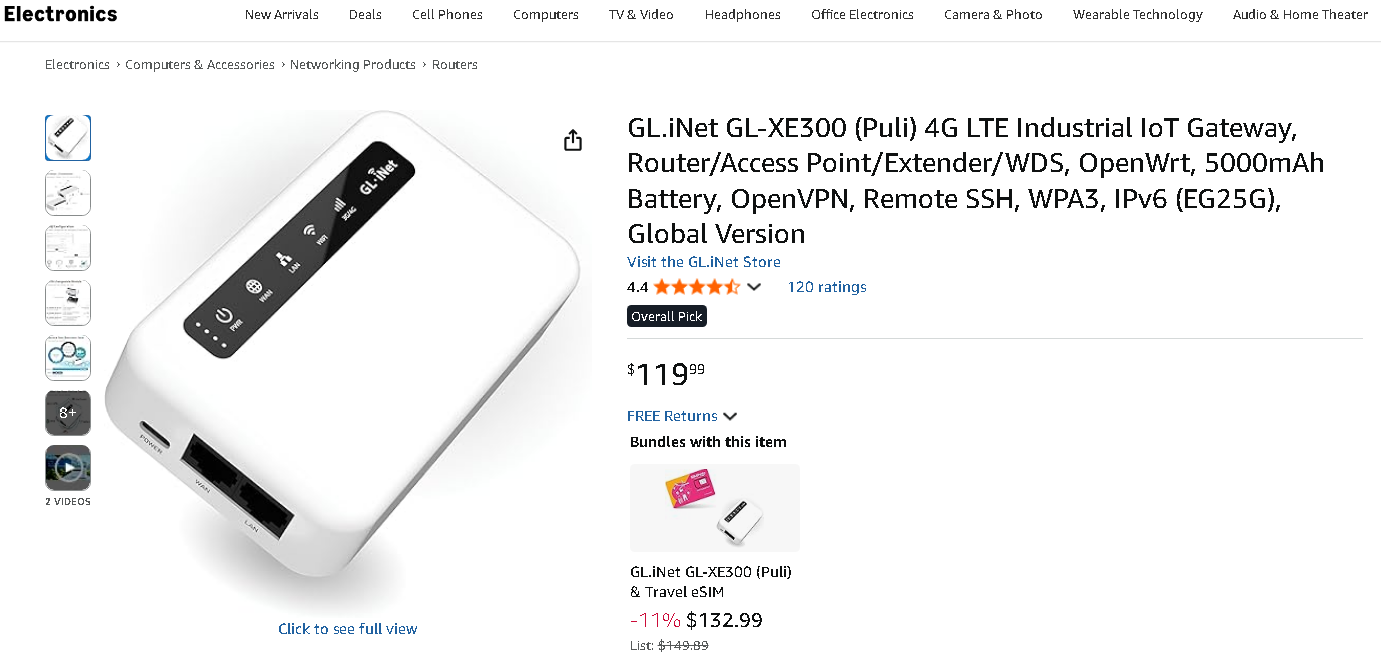Click the share icon above product image

coord(573,140)
